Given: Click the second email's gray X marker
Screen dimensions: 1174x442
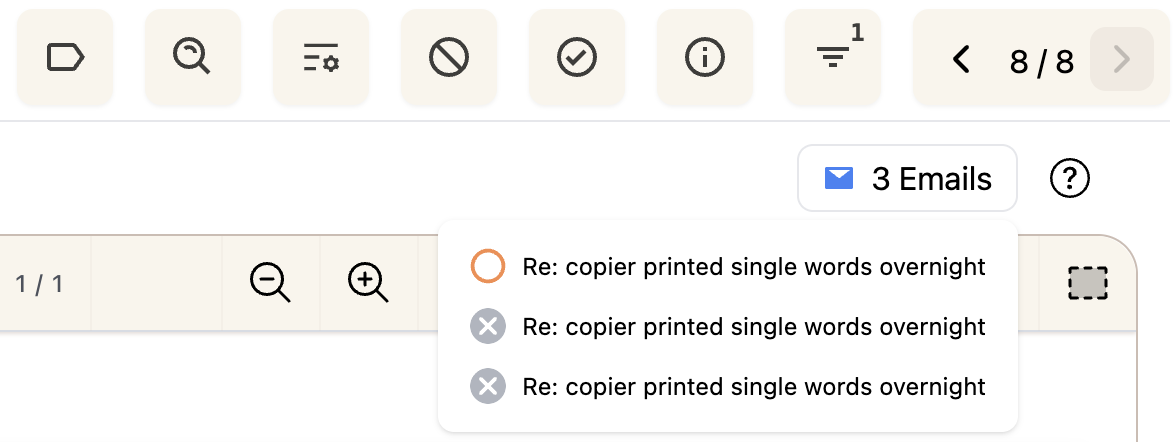Looking at the screenshot, I should coord(488,327).
